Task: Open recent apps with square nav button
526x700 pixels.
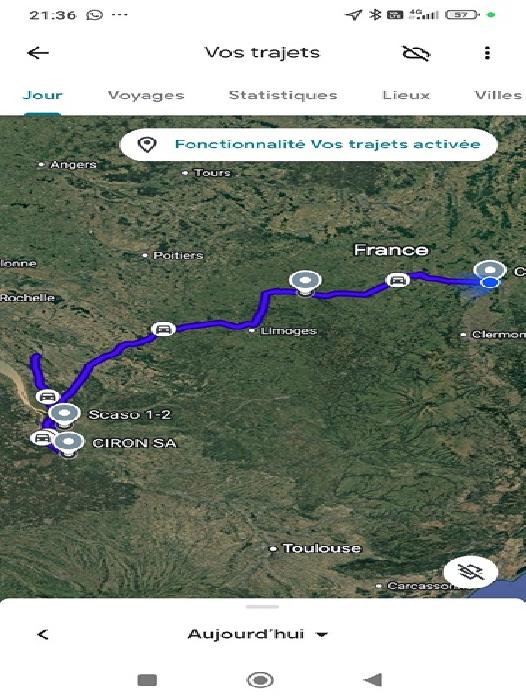Action: point(147,680)
